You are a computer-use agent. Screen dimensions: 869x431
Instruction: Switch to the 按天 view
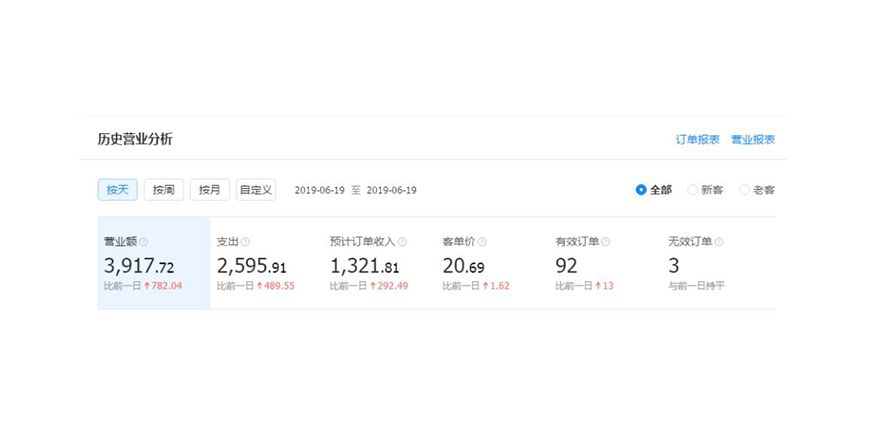click(117, 190)
